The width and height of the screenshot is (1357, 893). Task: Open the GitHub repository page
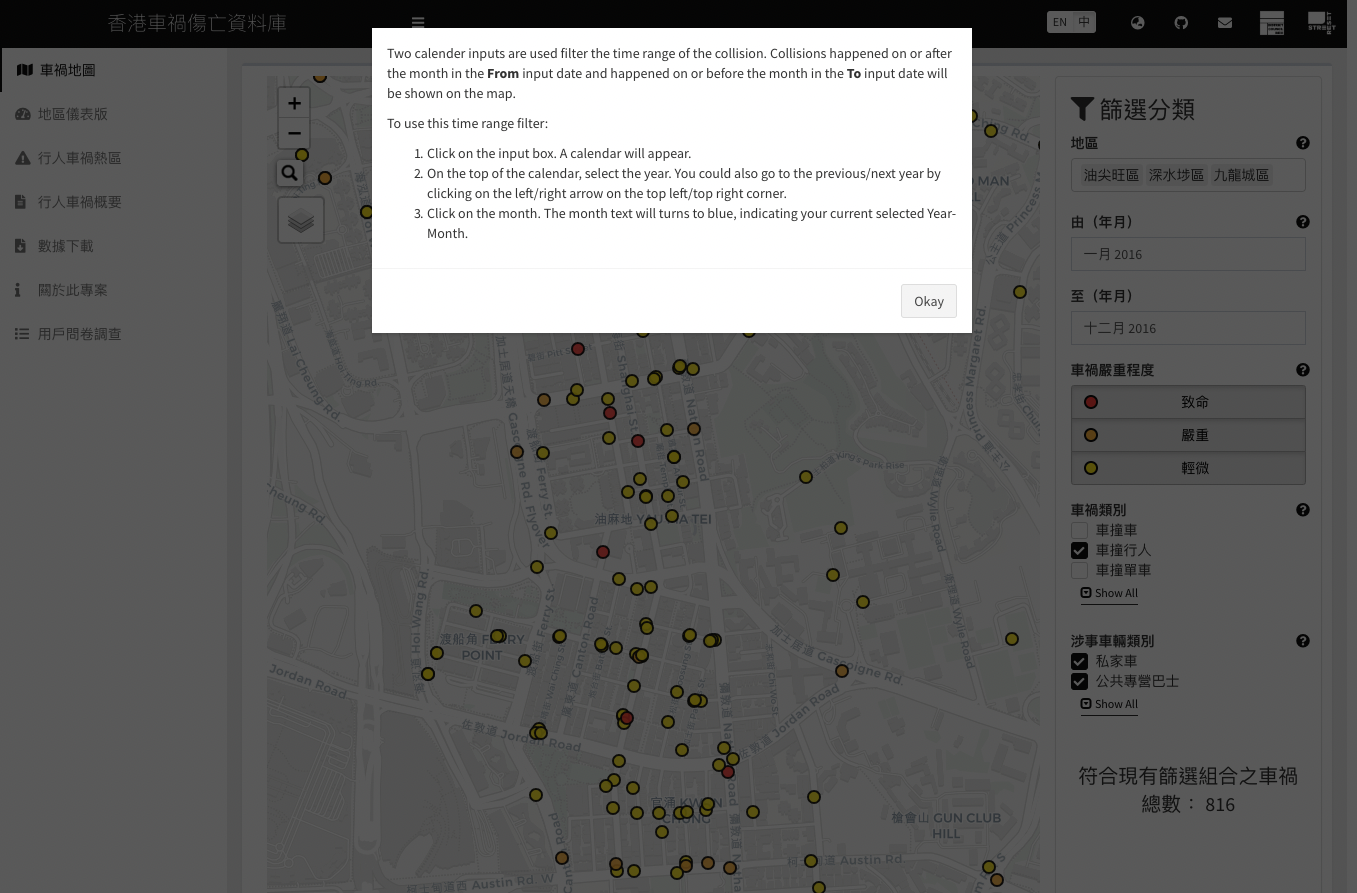point(1181,22)
